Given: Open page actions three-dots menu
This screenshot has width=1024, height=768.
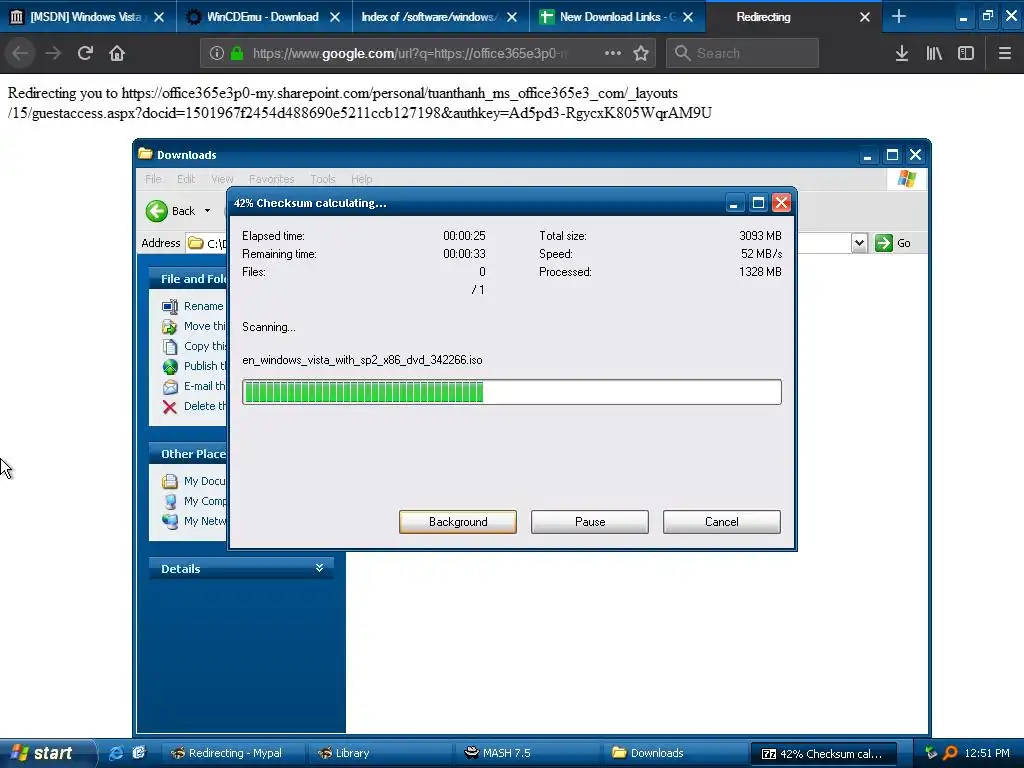Looking at the screenshot, I should click(613, 53).
